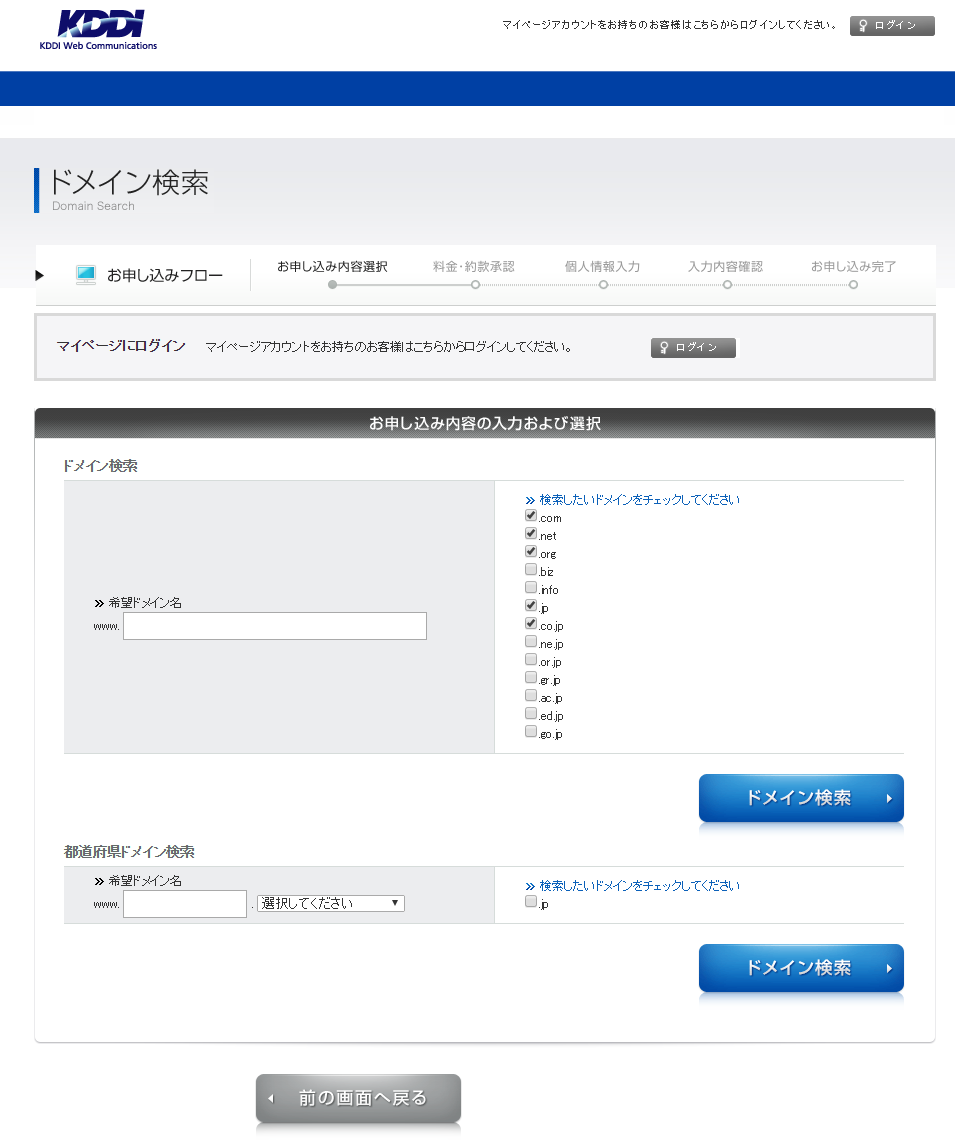The height and width of the screenshot is (1142, 955).
Task: Click the black triangle arrow left of お申し込みフロー
Action: click(40, 275)
